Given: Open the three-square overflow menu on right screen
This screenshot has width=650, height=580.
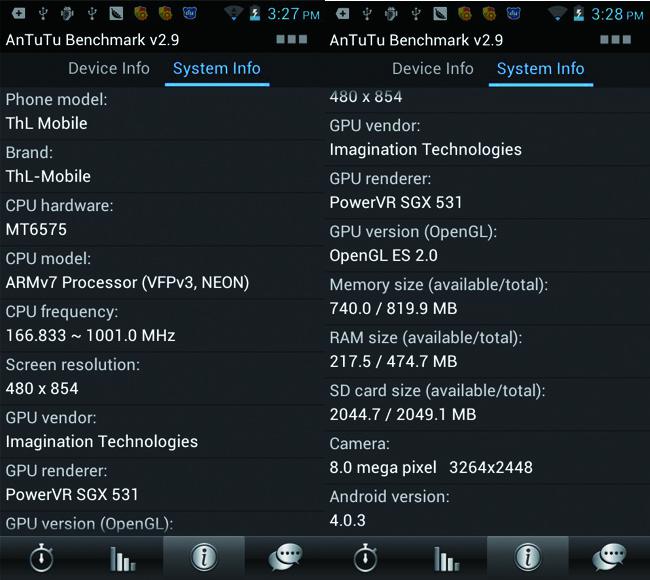Looking at the screenshot, I should tap(616, 39).
